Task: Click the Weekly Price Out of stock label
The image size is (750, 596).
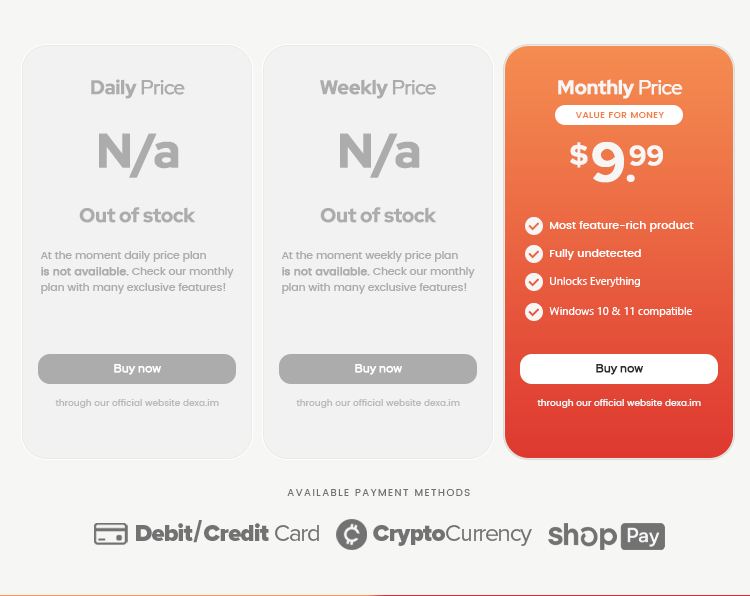Action: (378, 216)
